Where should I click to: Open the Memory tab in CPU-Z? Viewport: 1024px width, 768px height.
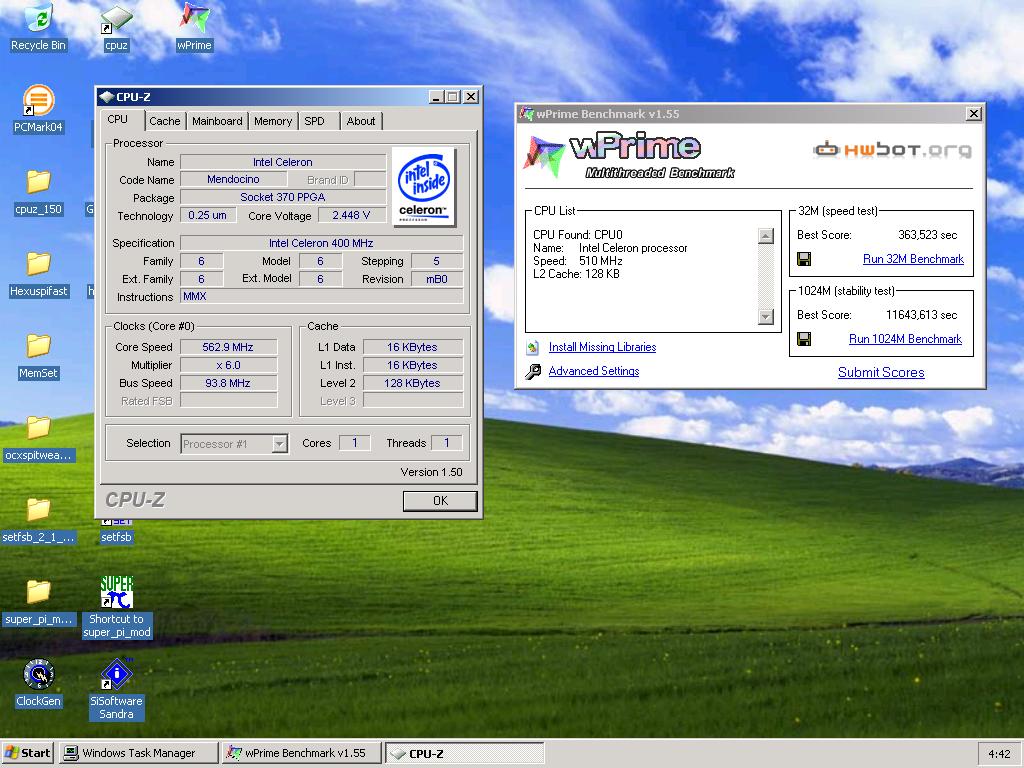click(273, 121)
